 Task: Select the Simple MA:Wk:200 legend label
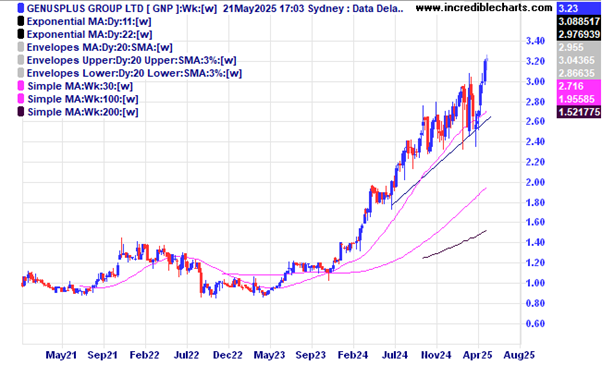[83, 112]
